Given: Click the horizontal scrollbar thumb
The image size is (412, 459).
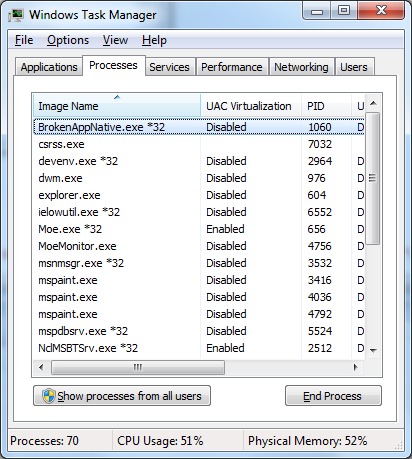Looking at the screenshot, I should click(138, 367).
